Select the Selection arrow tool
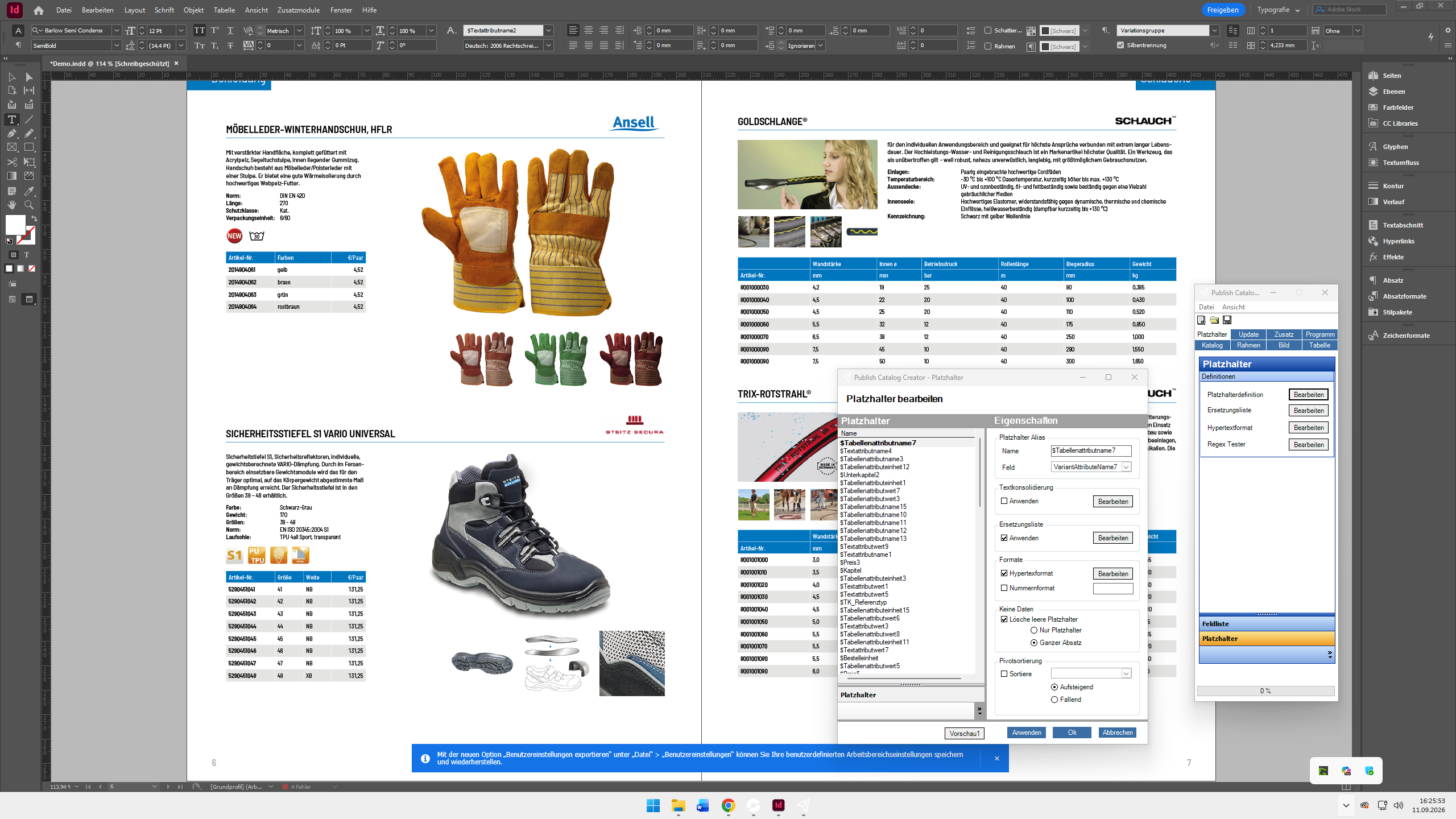 (x=12, y=77)
